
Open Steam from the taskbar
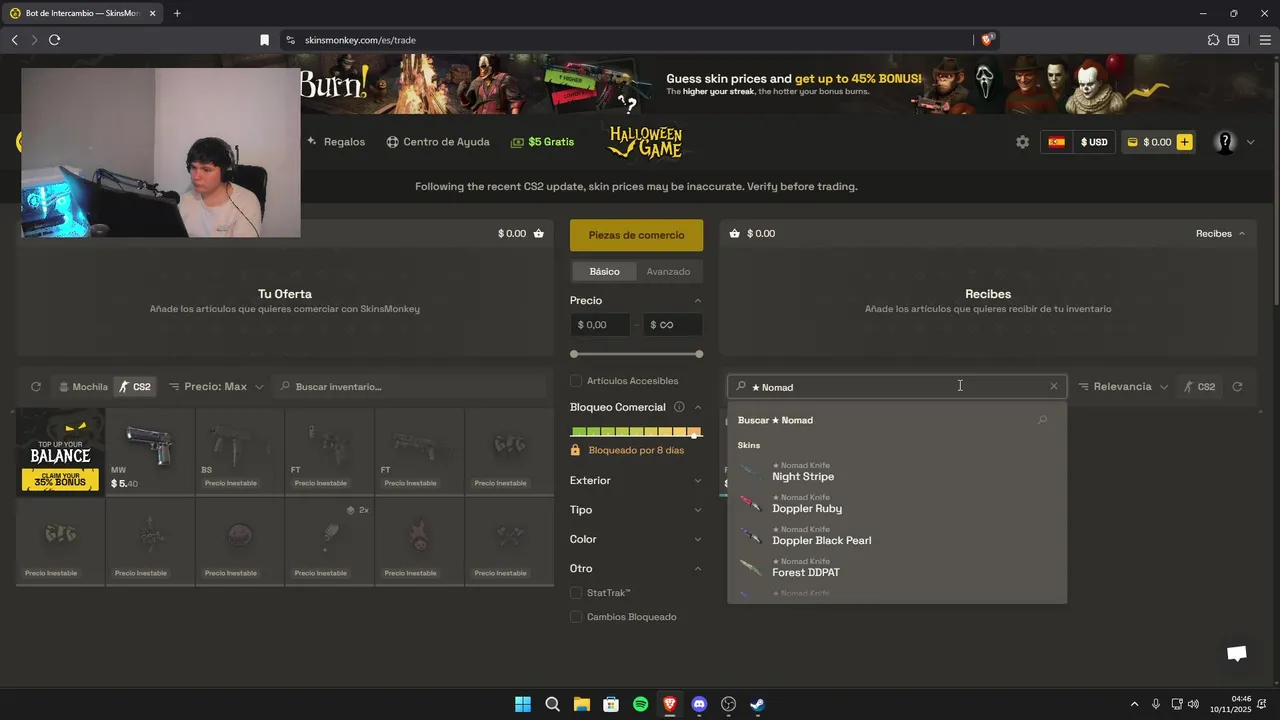[758, 704]
